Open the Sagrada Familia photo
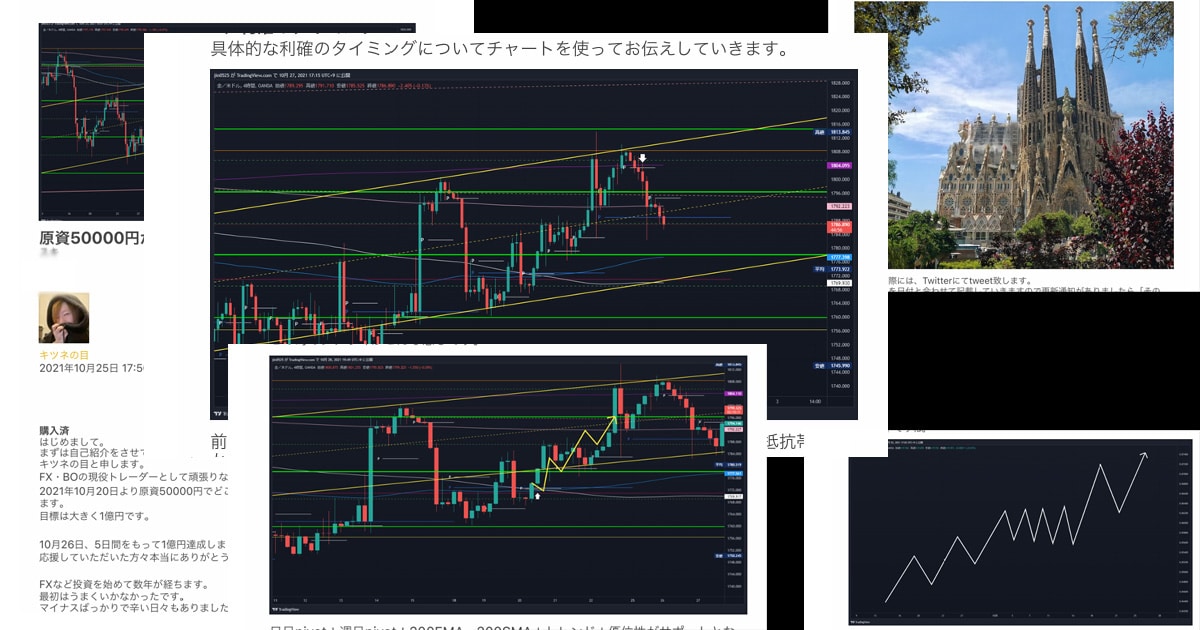Image resolution: width=1200 pixels, height=630 pixels. click(1030, 135)
